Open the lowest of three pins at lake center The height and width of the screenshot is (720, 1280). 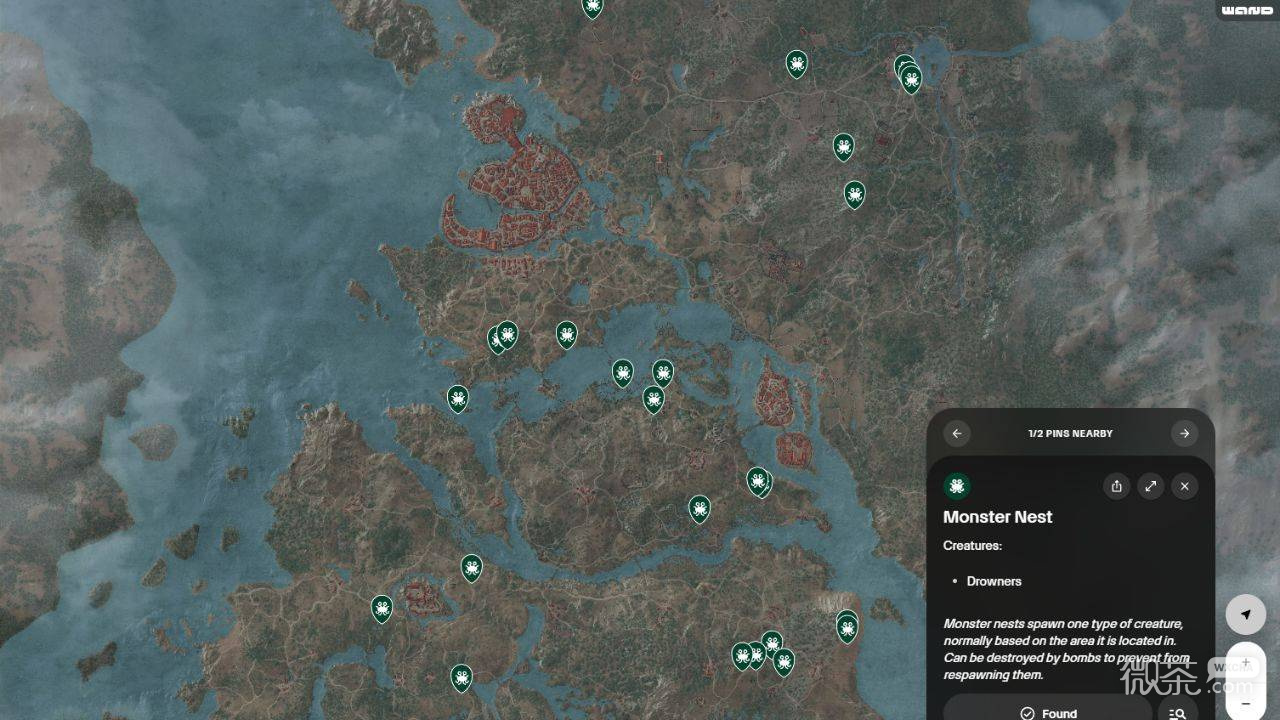[653, 399]
